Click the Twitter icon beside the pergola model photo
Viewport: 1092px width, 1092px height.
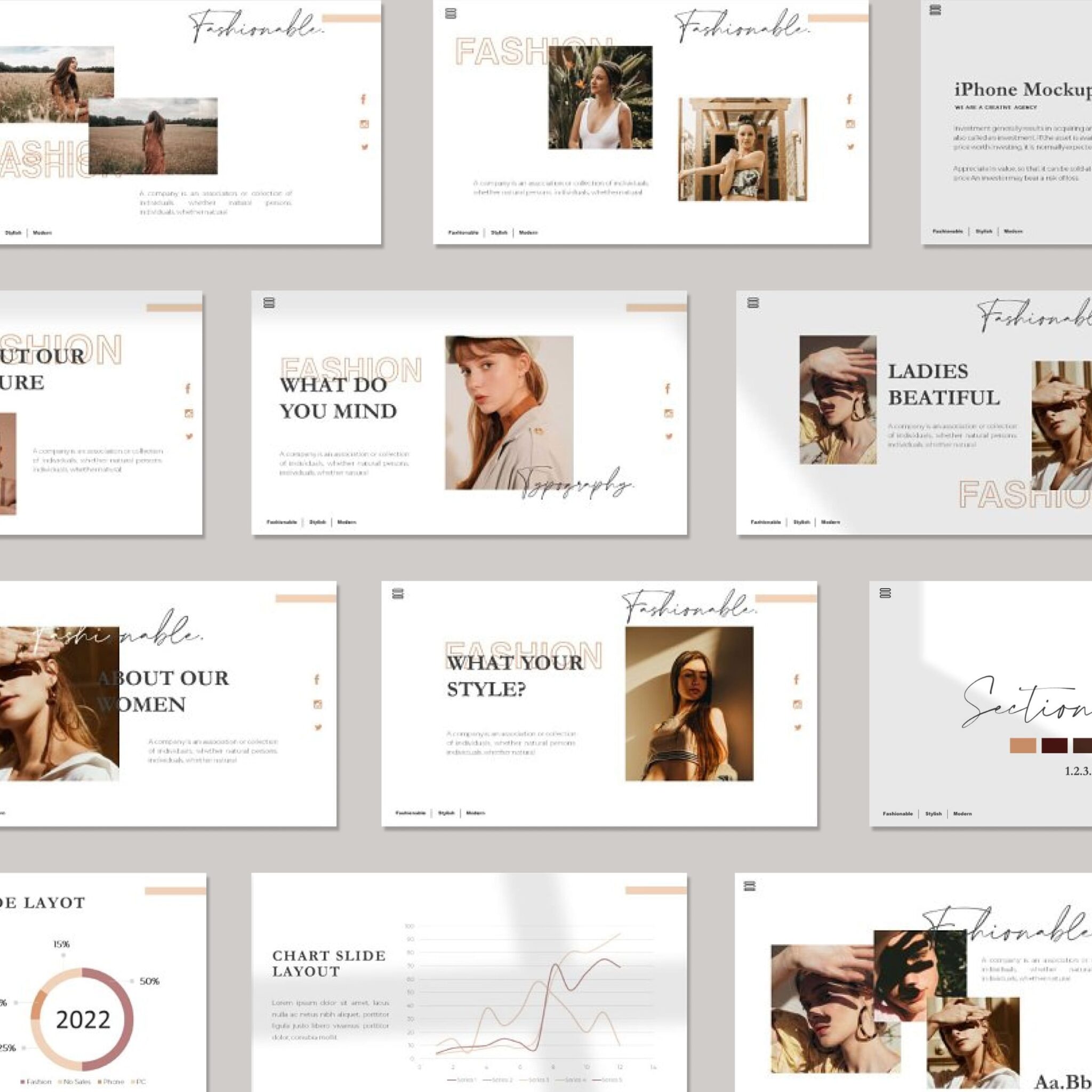(850, 147)
